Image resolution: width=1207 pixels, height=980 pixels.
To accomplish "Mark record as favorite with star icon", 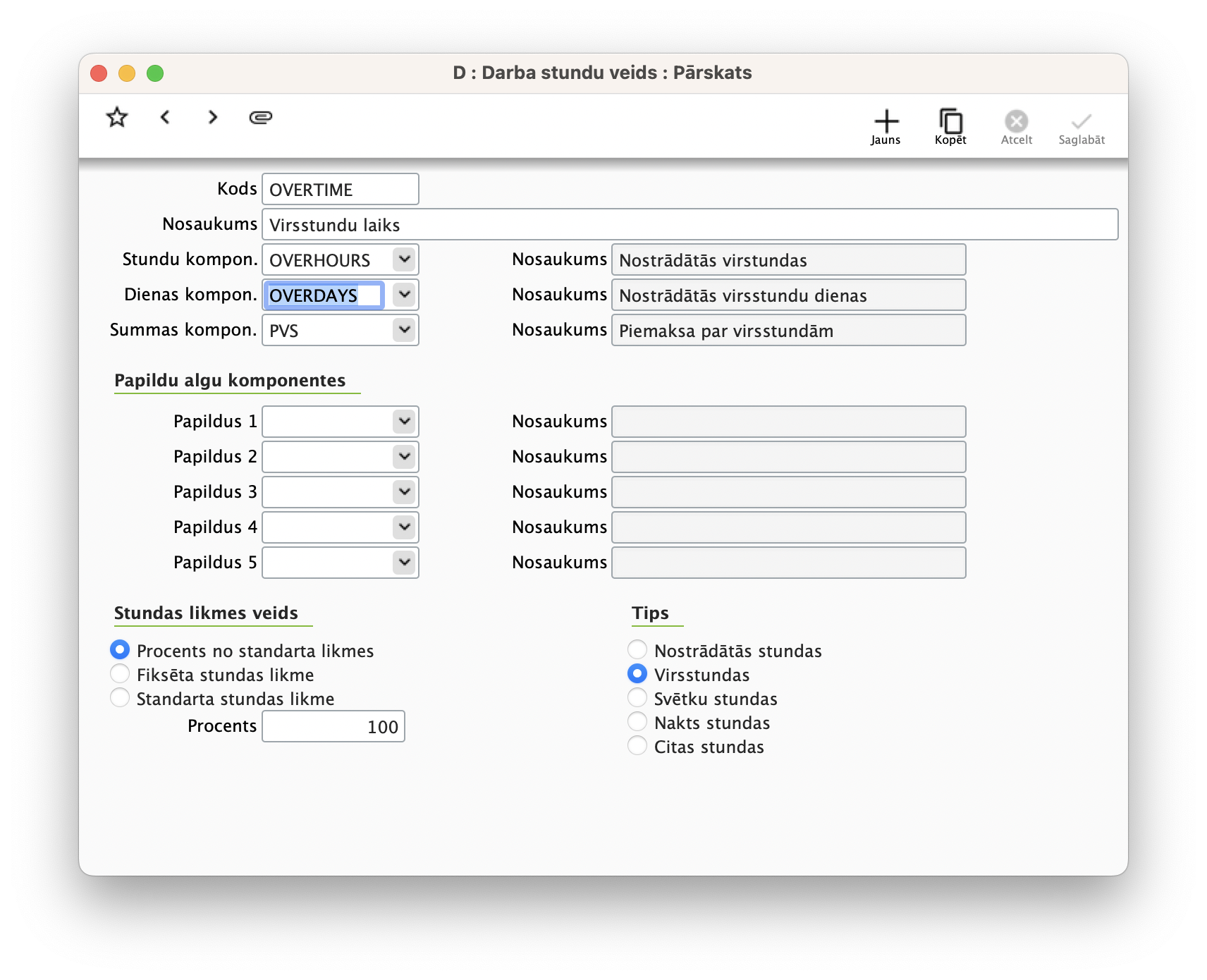I will pyautogui.click(x=117, y=117).
